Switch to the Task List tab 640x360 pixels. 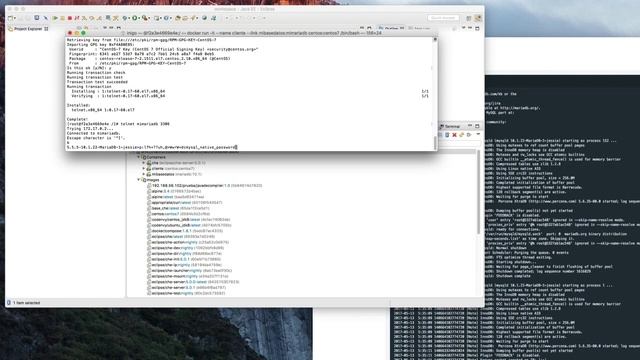pos(419,29)
